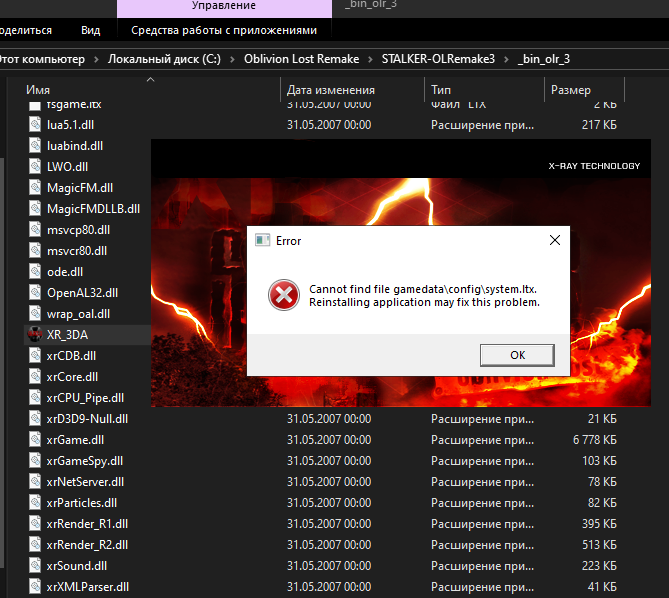Select the wrap_oal.dll file icon
Image resolution: width=669 pixels, height=598 pixels.
click(35, 314)
